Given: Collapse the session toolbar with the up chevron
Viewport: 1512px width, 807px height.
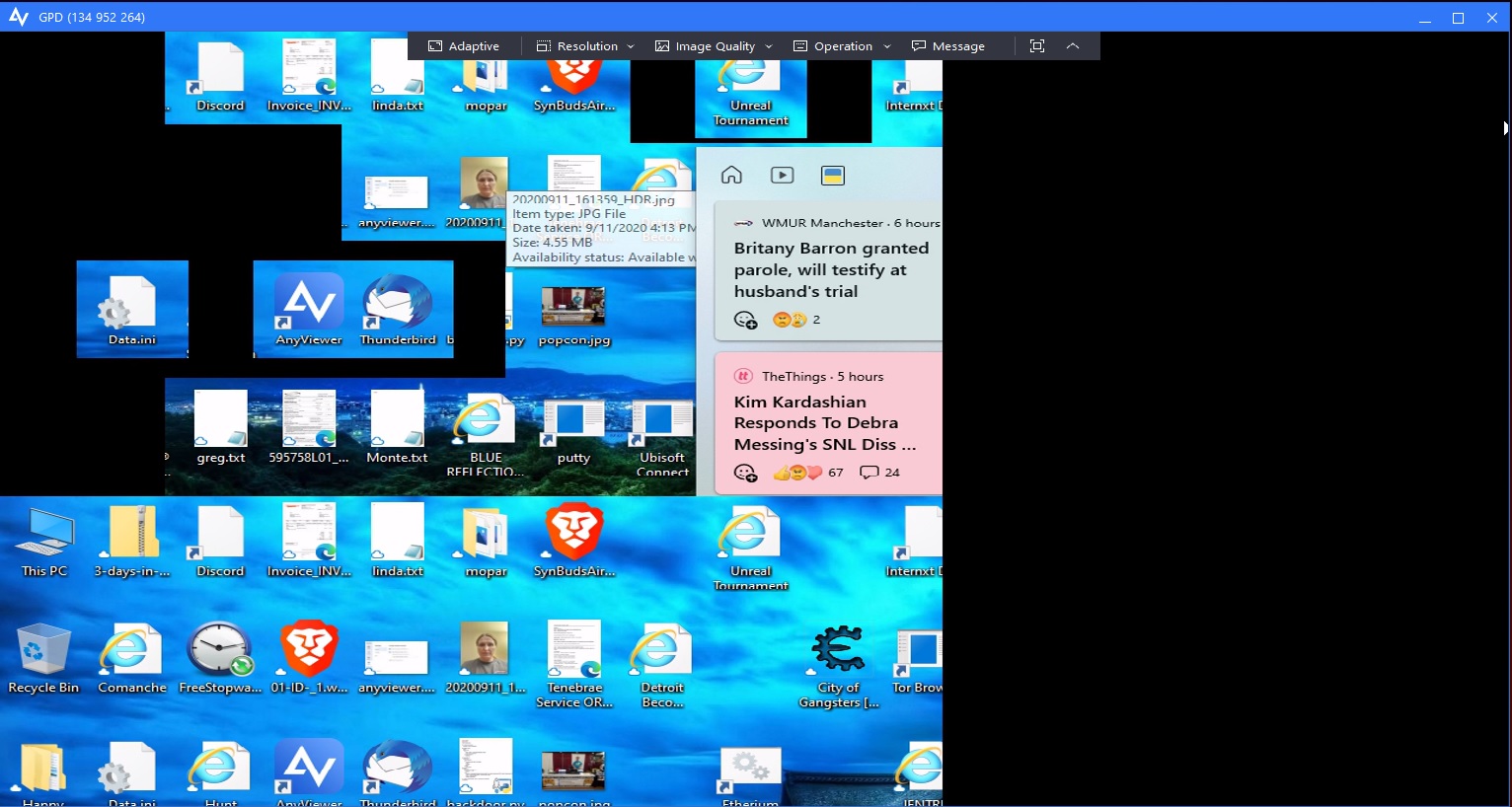Looking at the screenshot, I should (x=1073, y=46).
